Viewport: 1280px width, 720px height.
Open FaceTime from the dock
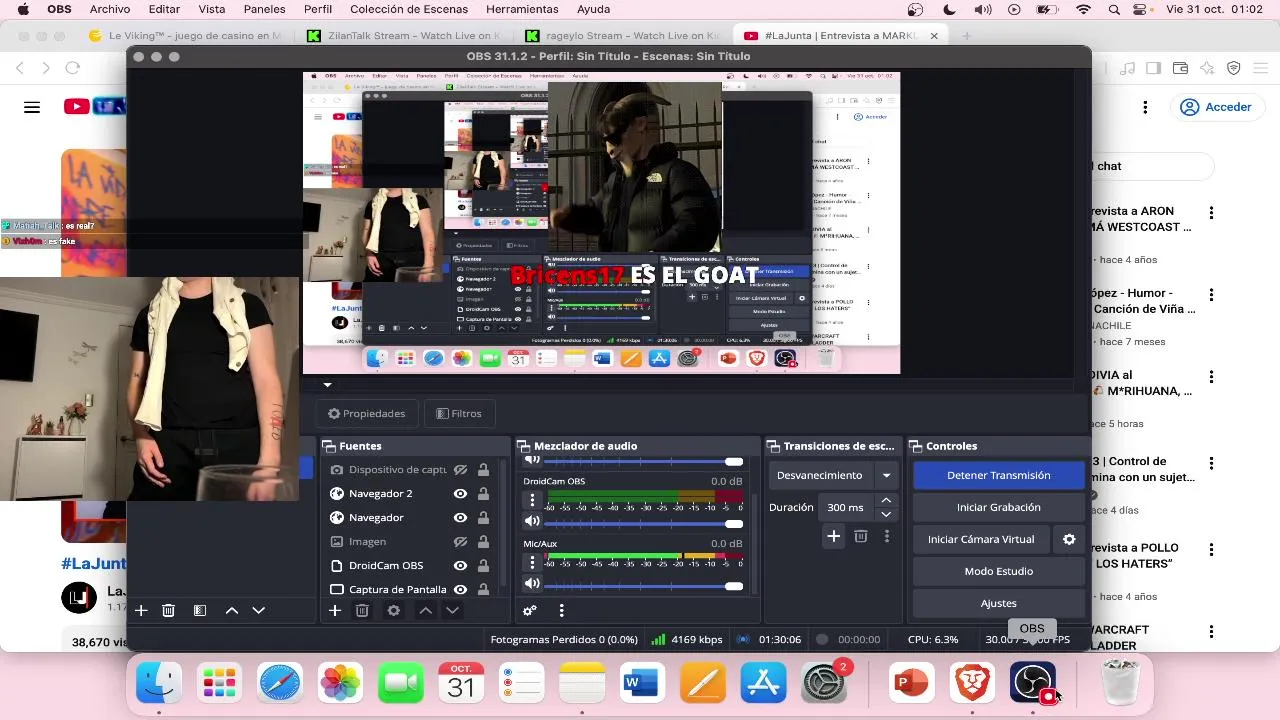point(400,683)
